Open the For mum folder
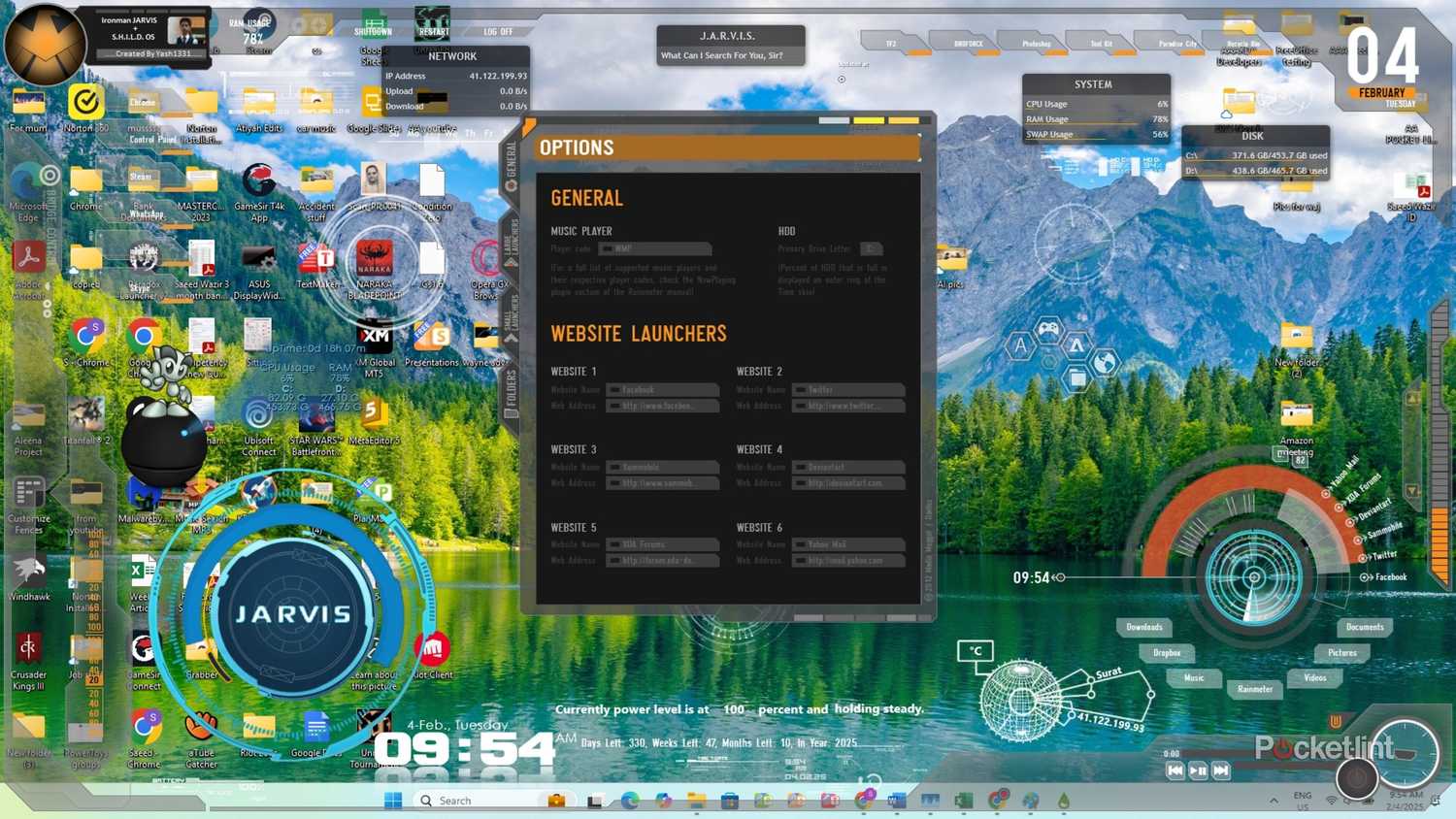Viewport: 1456px width, 819px height. (x=28, y=110)
